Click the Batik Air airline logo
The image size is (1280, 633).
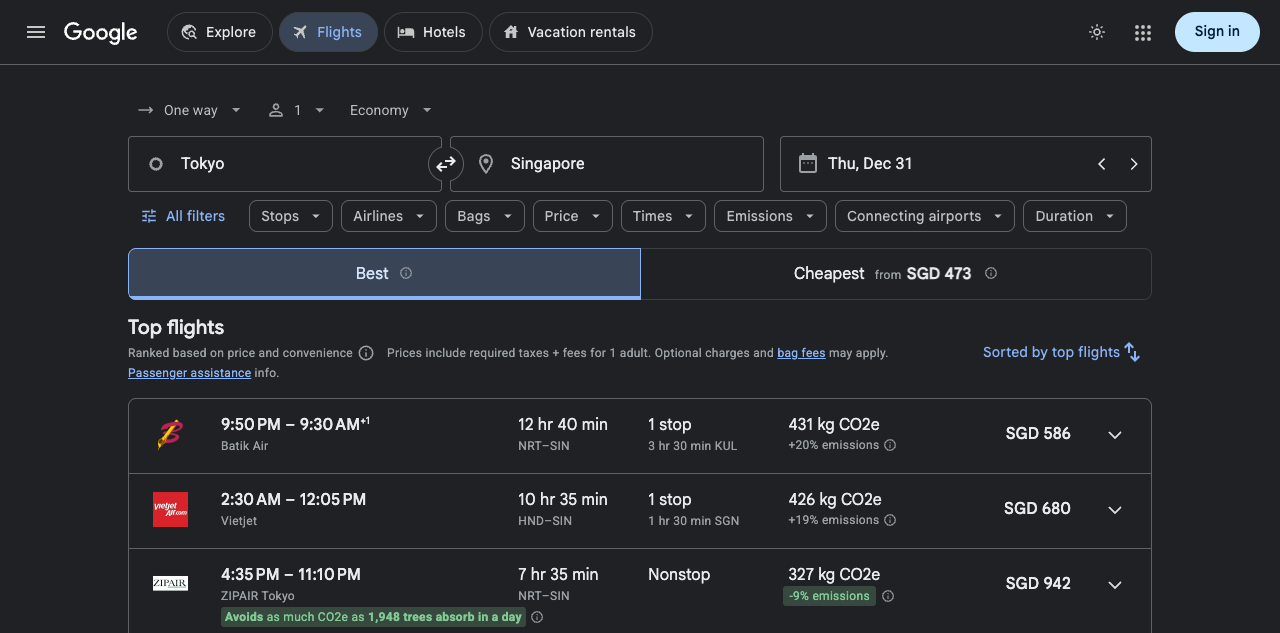[170, 435]
